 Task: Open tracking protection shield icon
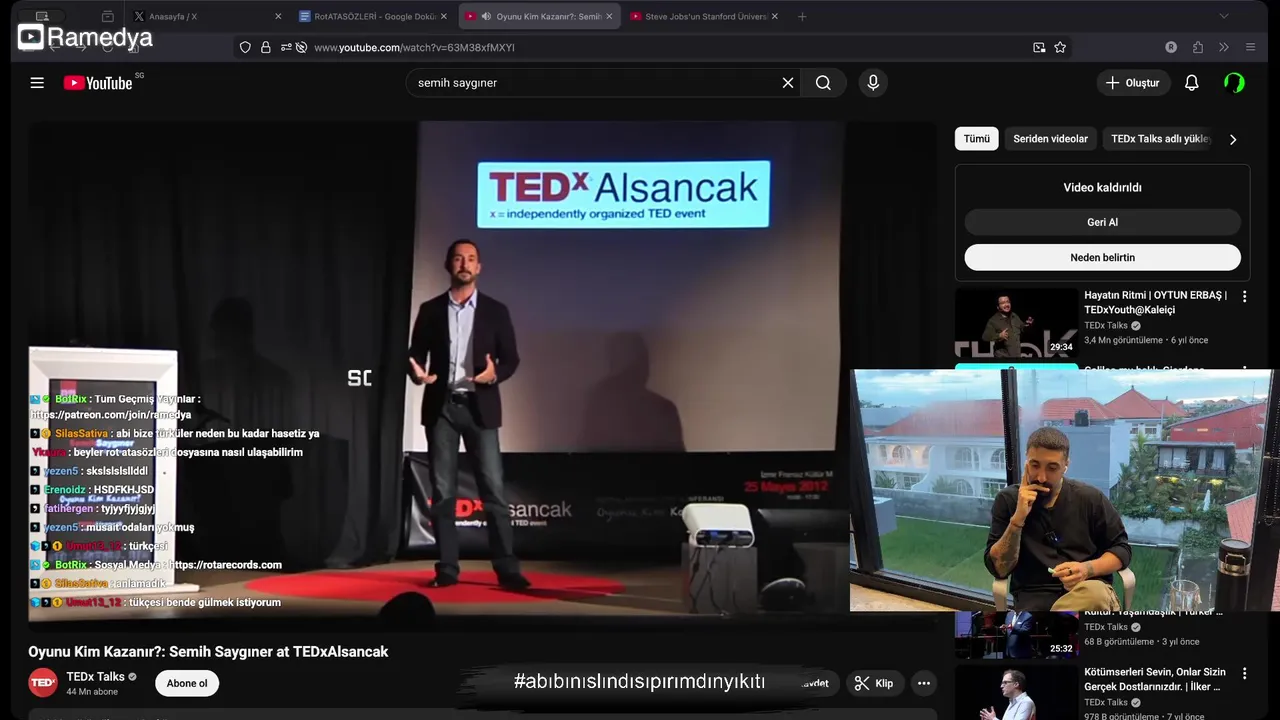tap(245, 47)
